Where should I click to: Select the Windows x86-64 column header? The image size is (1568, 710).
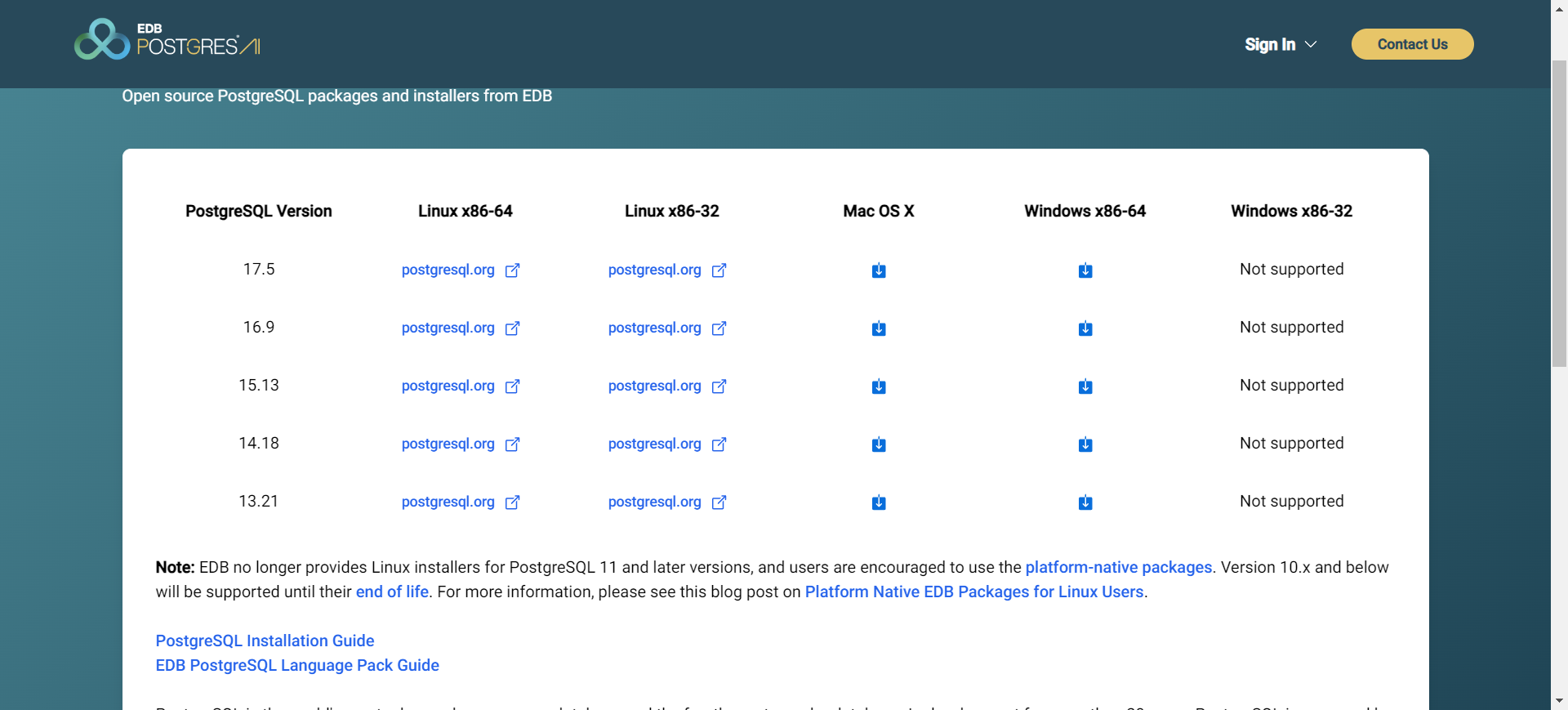click(1085, 211)
